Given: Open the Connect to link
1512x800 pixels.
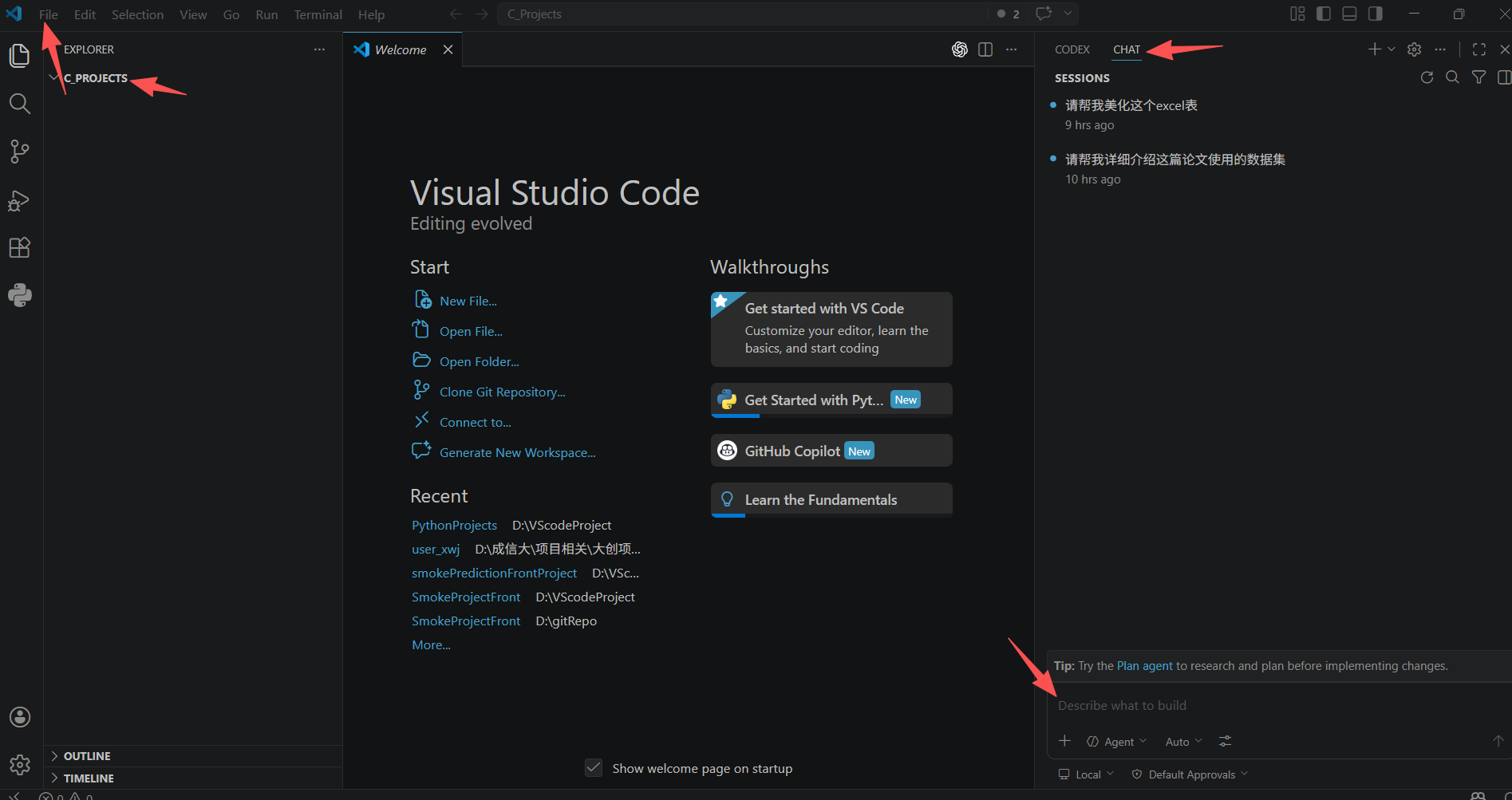Looking at the screenshot, I should click(475, 423).
